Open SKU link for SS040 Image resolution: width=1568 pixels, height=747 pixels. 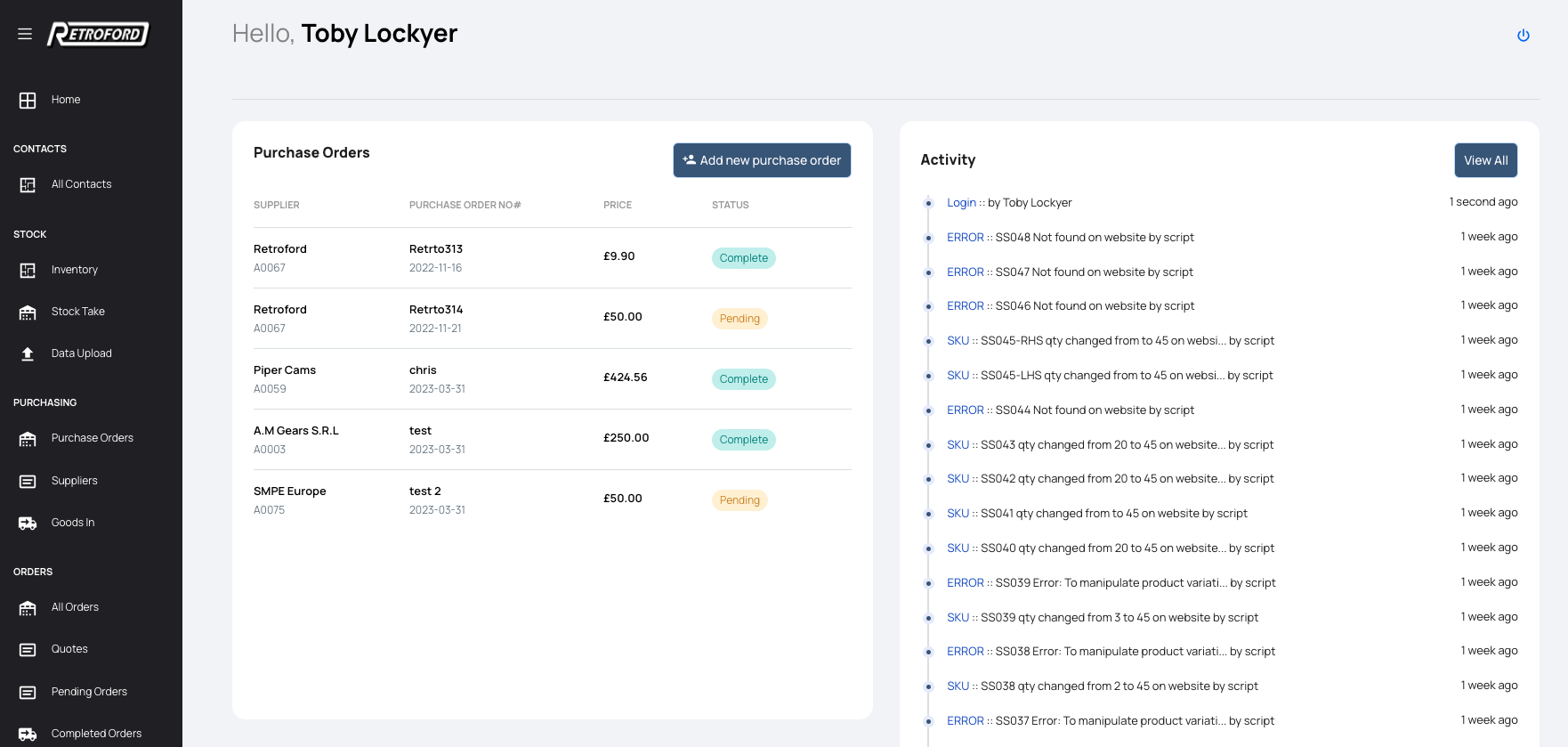click(x=958, y=548)
